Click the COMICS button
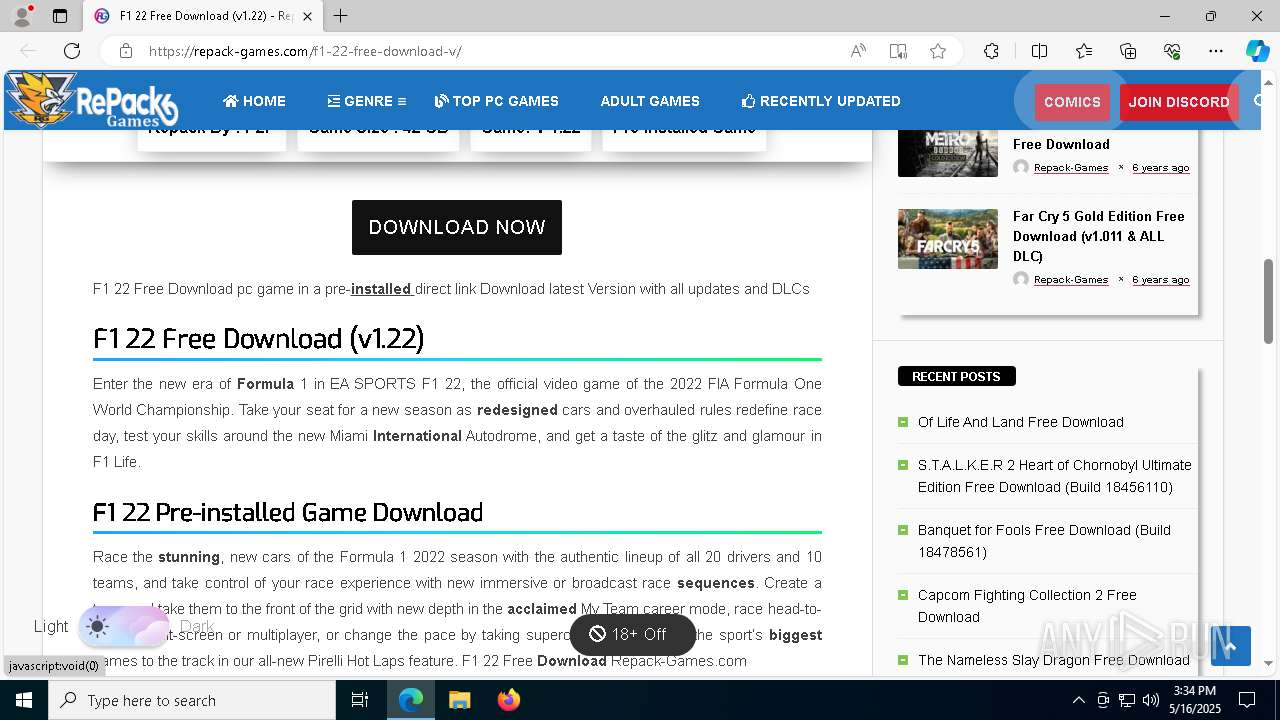1280x720 pixels. click(1072, 102)
